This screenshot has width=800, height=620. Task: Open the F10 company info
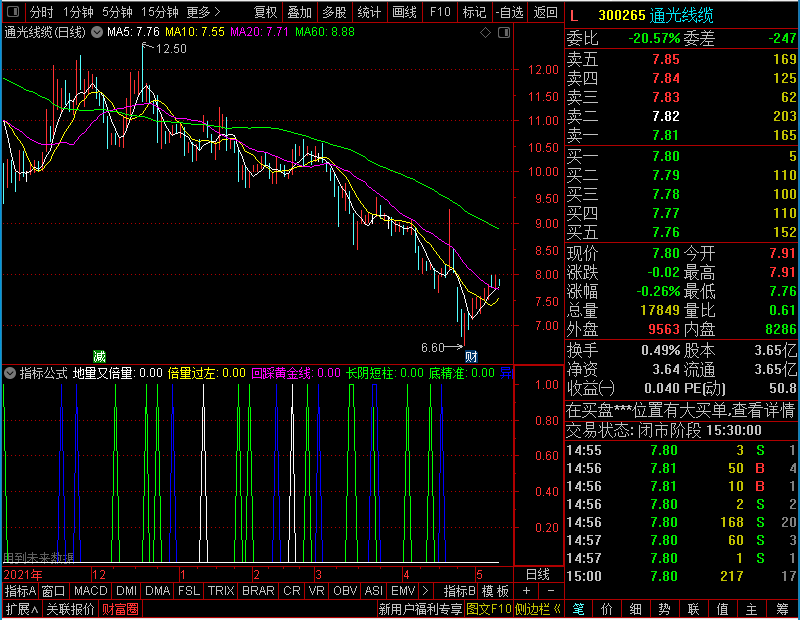pos(440,12)
